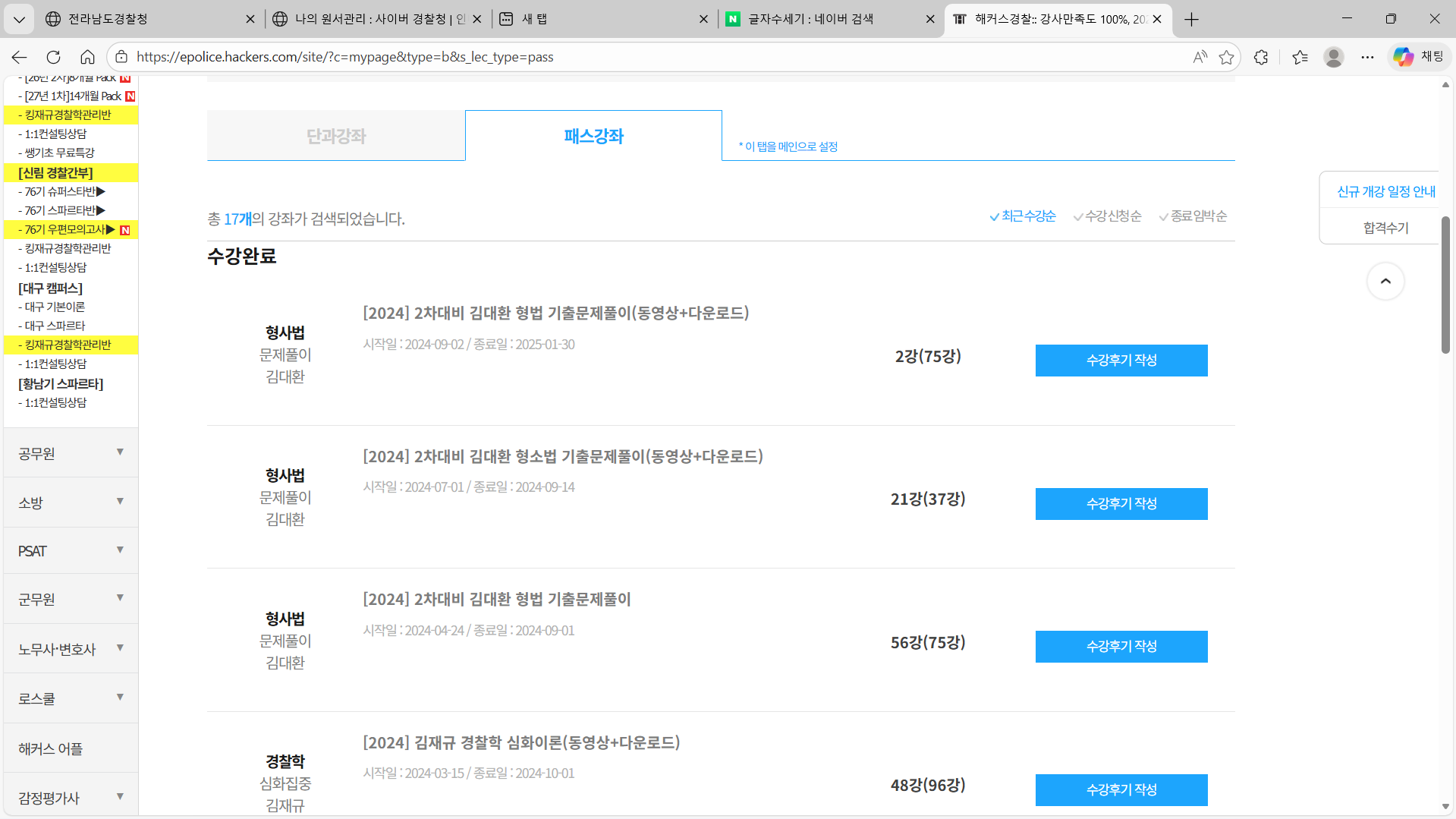Select 수강신청순 sort option
The width and height of the screenshot is (1456, 819).
[x=1107, y=216]
